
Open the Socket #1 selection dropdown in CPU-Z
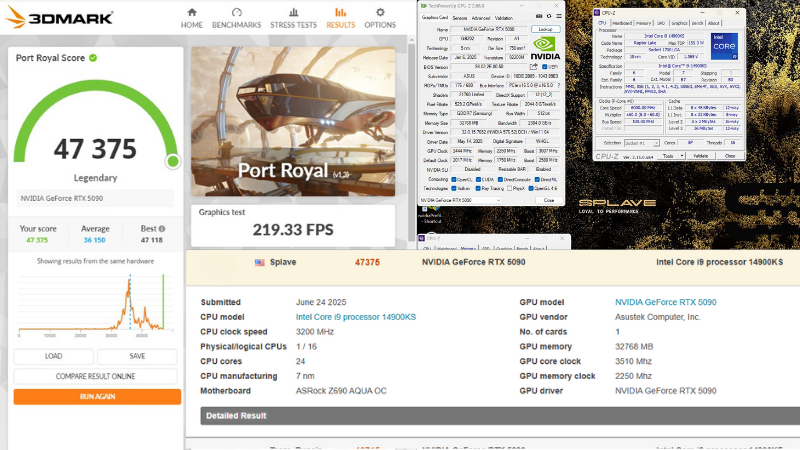(642, 143)
